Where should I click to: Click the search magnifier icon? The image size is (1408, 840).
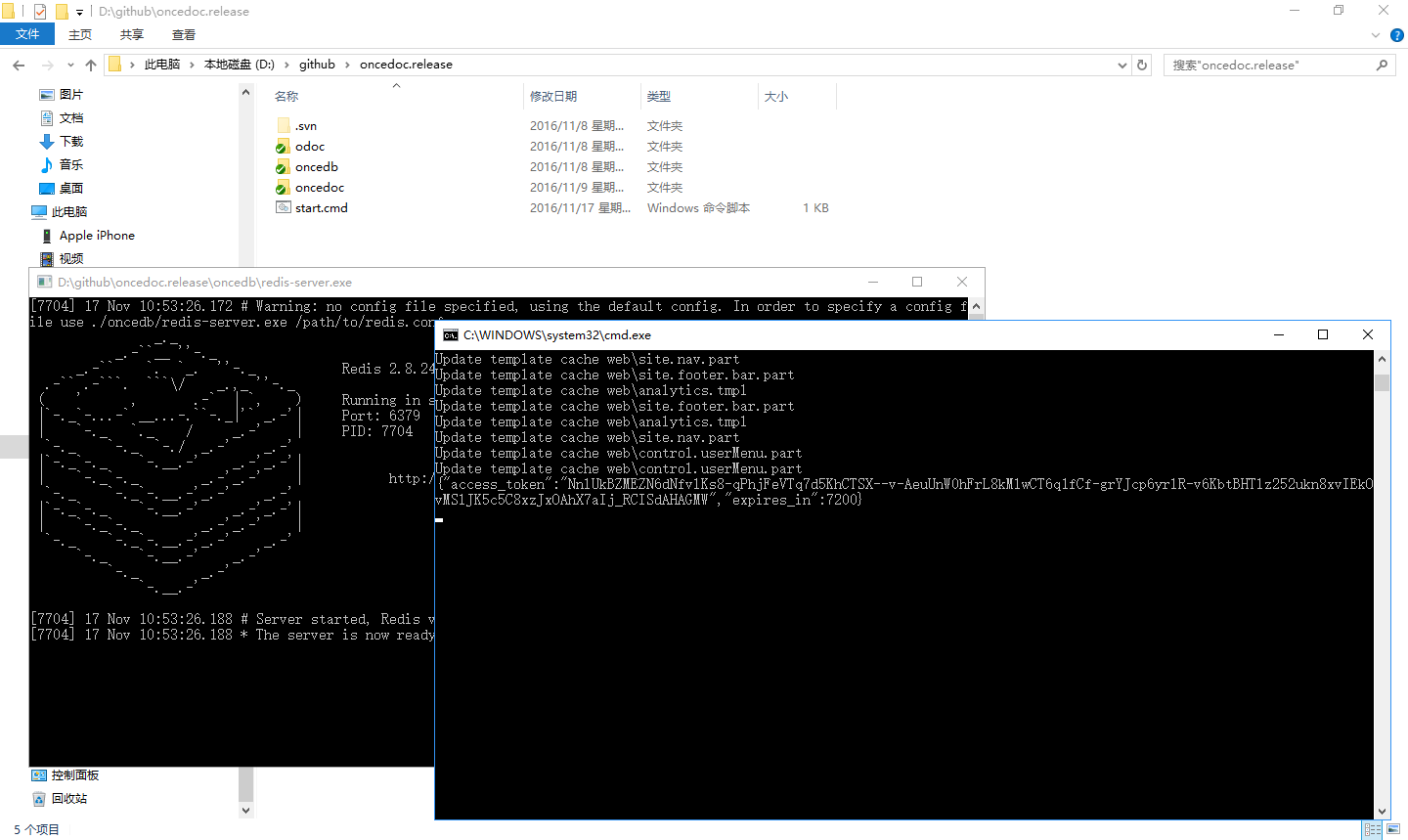click(x=1382, y=65)
